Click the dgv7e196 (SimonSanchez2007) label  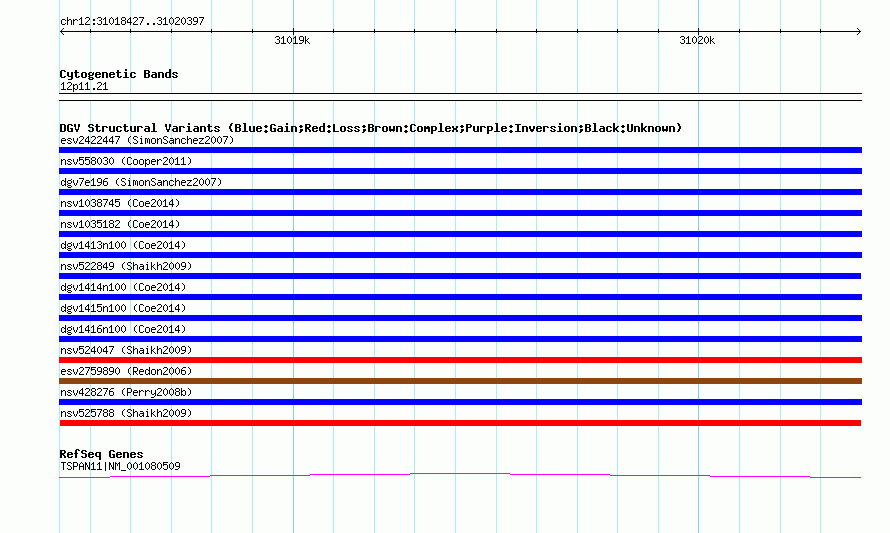141,182
